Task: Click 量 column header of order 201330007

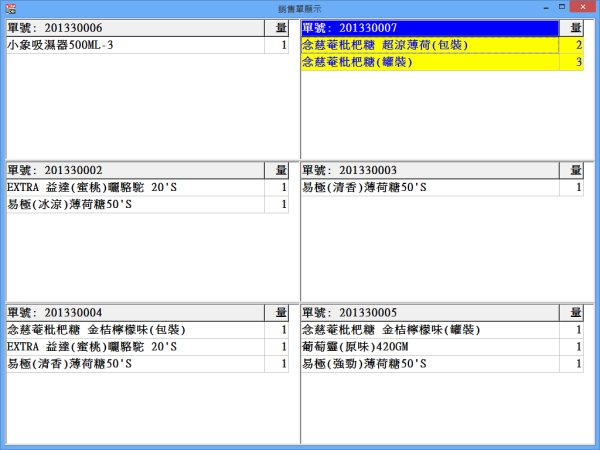Action: [x=571, y=28]
